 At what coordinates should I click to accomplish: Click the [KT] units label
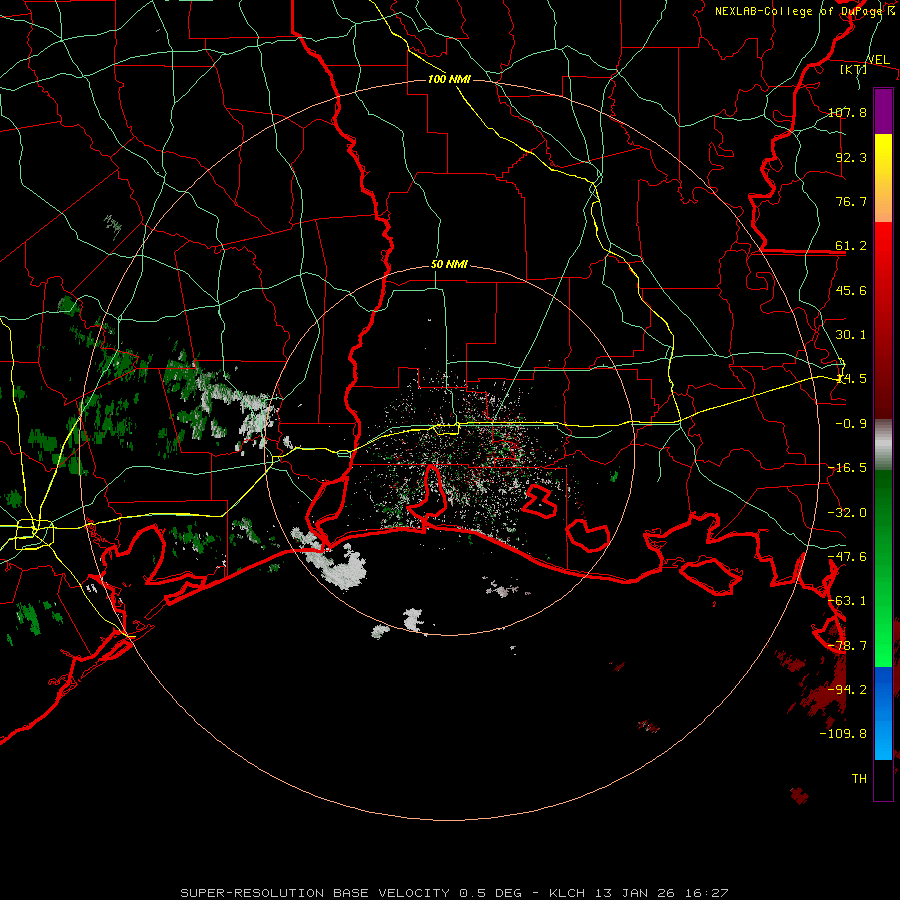(854, 69)
